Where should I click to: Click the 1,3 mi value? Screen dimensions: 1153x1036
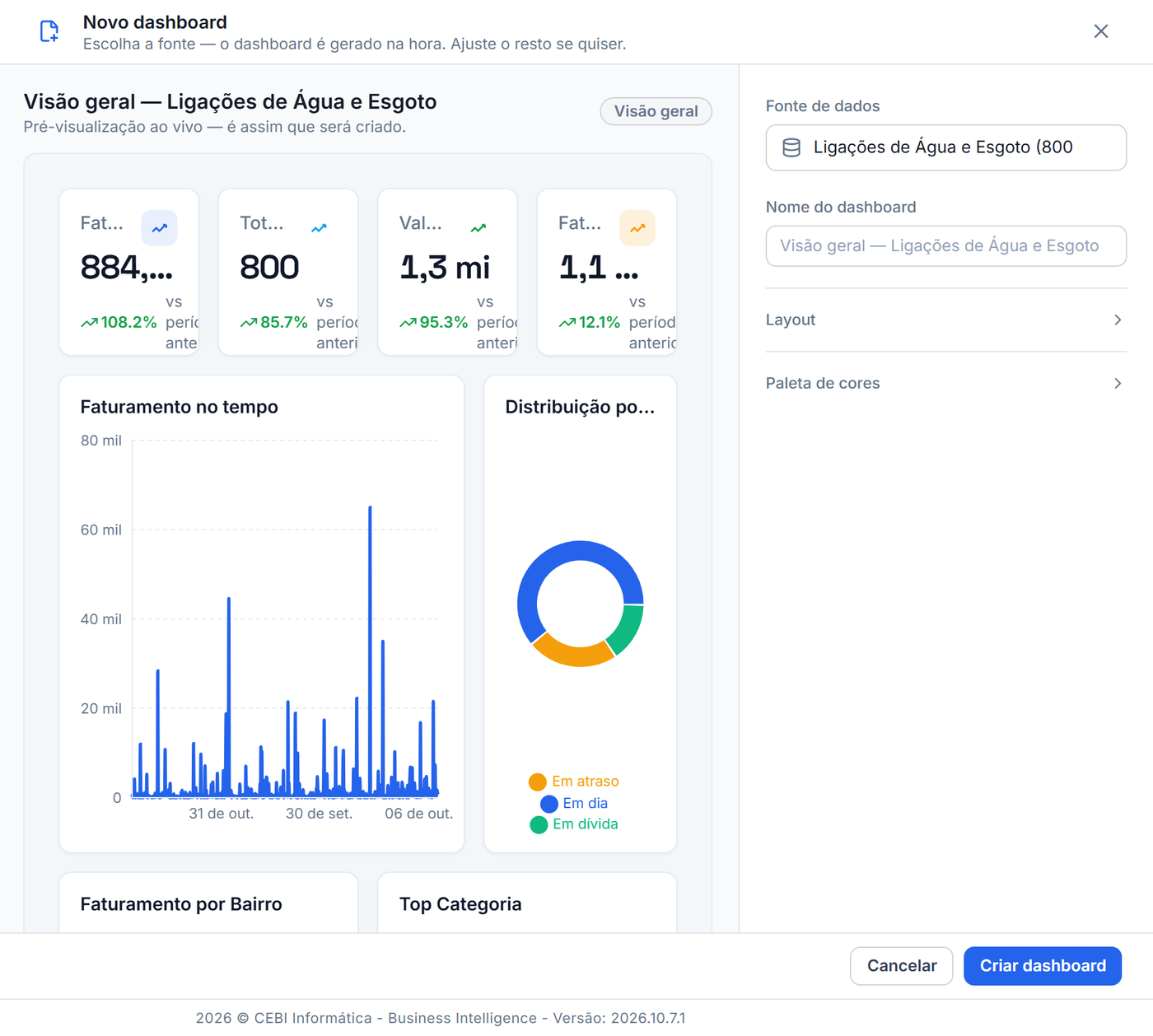pos(445,268)
